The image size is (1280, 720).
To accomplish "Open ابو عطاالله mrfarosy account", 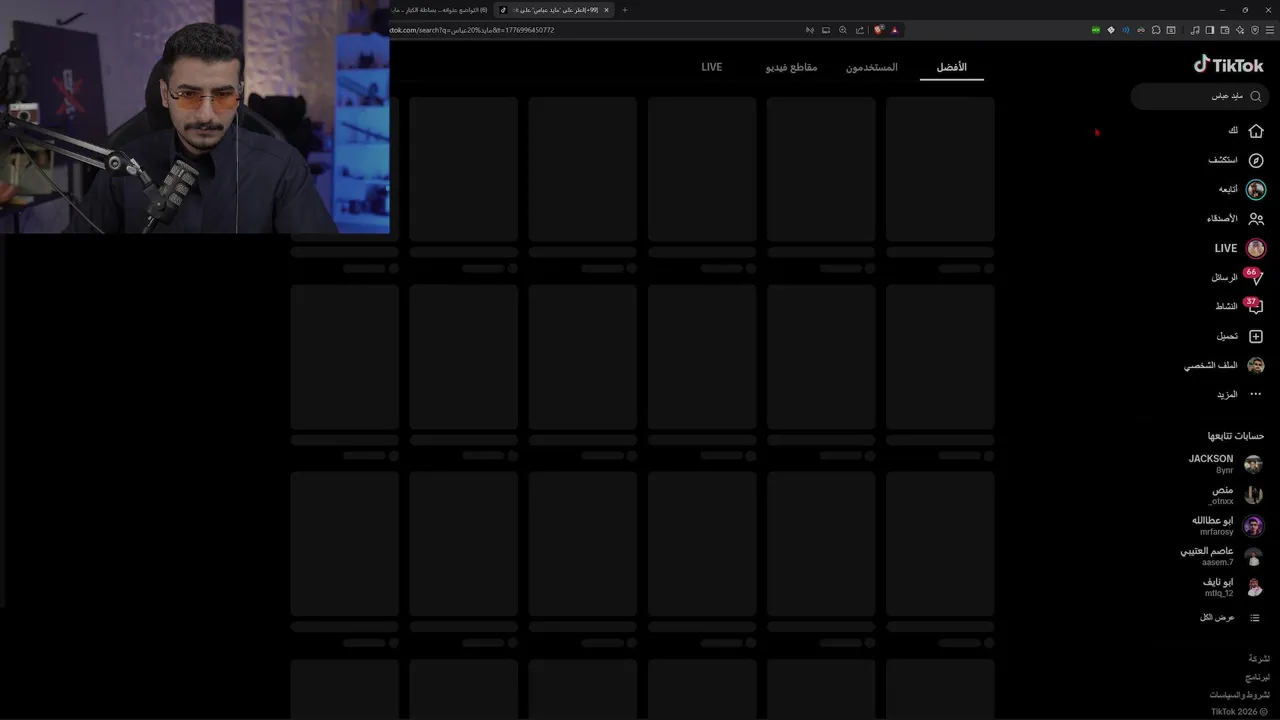I will tap(1227, 526).
